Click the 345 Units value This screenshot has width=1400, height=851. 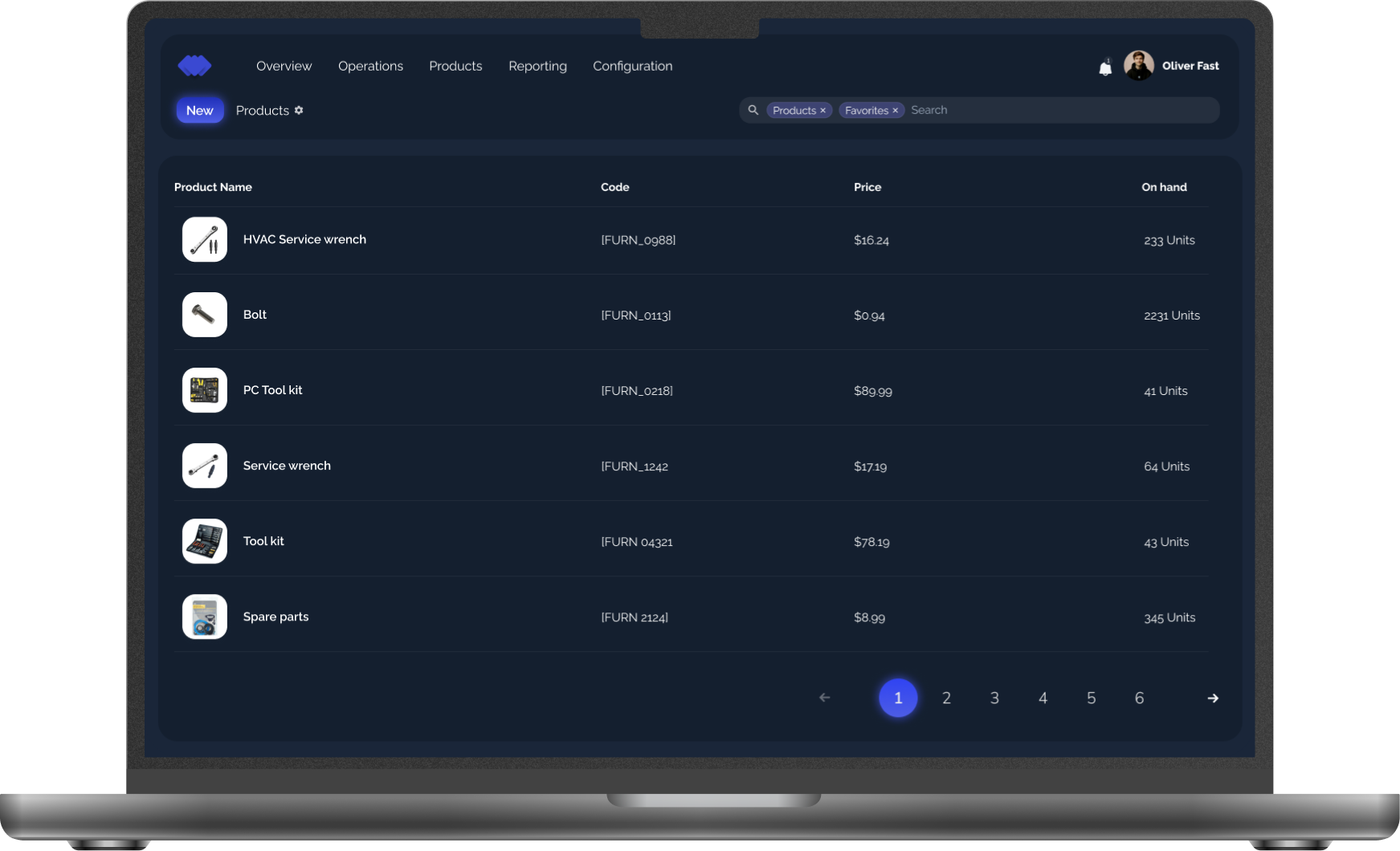click(x=1169, y=617)
